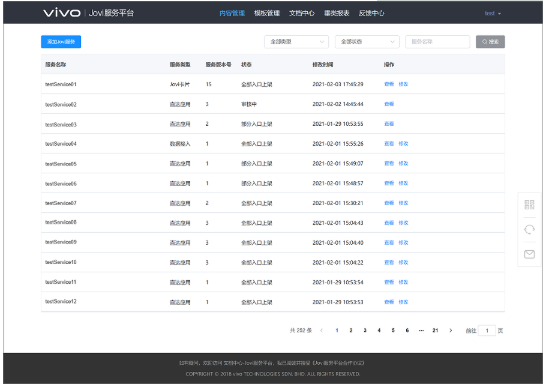Viewport: 547px width, 389px height.
Task: Select current page 1 in pagination
Action: coord(337,330)
